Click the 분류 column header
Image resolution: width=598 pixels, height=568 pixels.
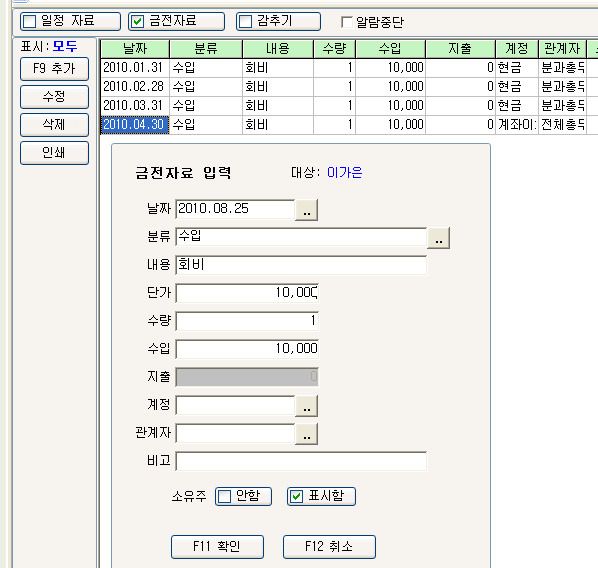206,49
